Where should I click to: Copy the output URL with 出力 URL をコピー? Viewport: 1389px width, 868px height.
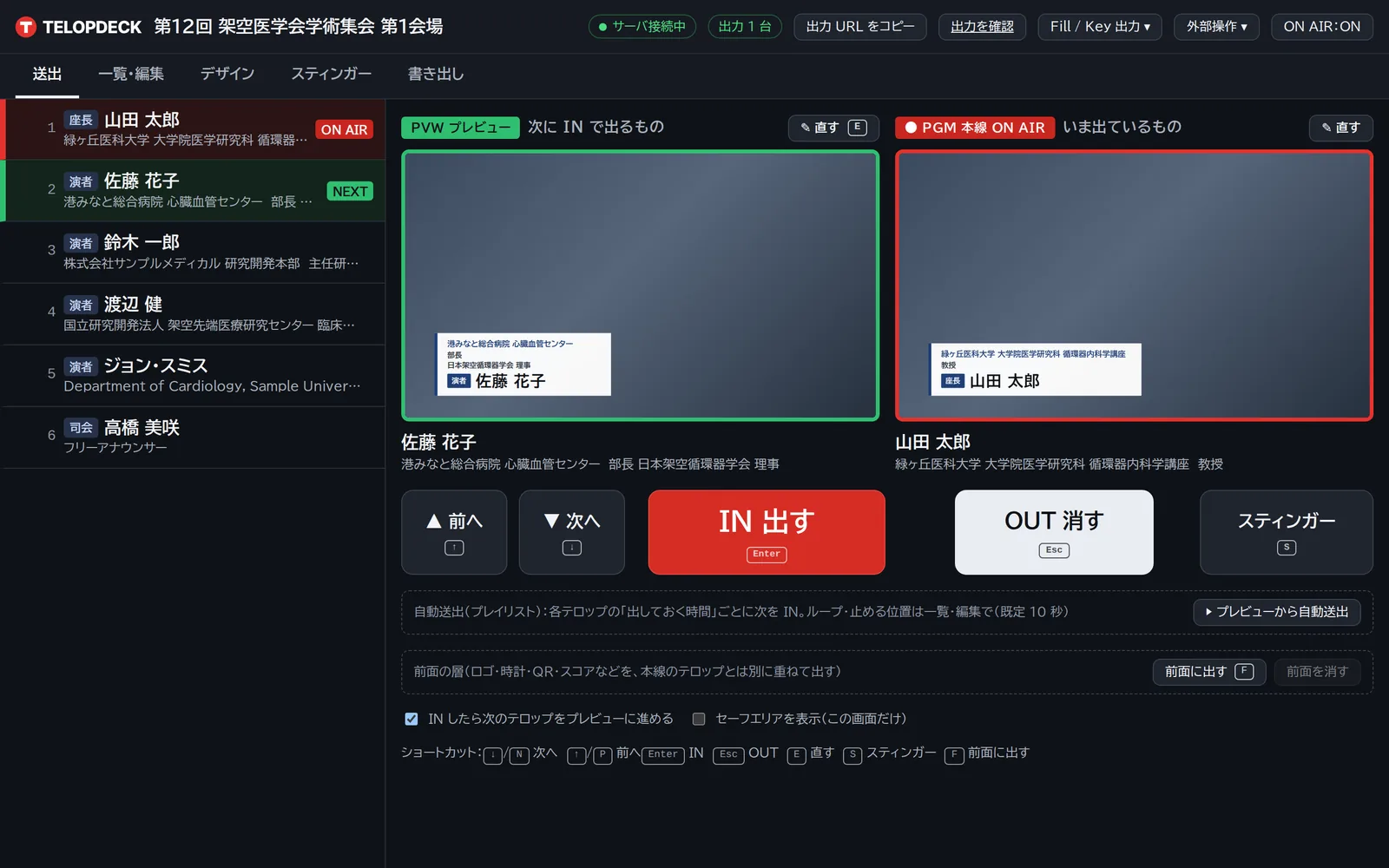[x=860, y=27]
